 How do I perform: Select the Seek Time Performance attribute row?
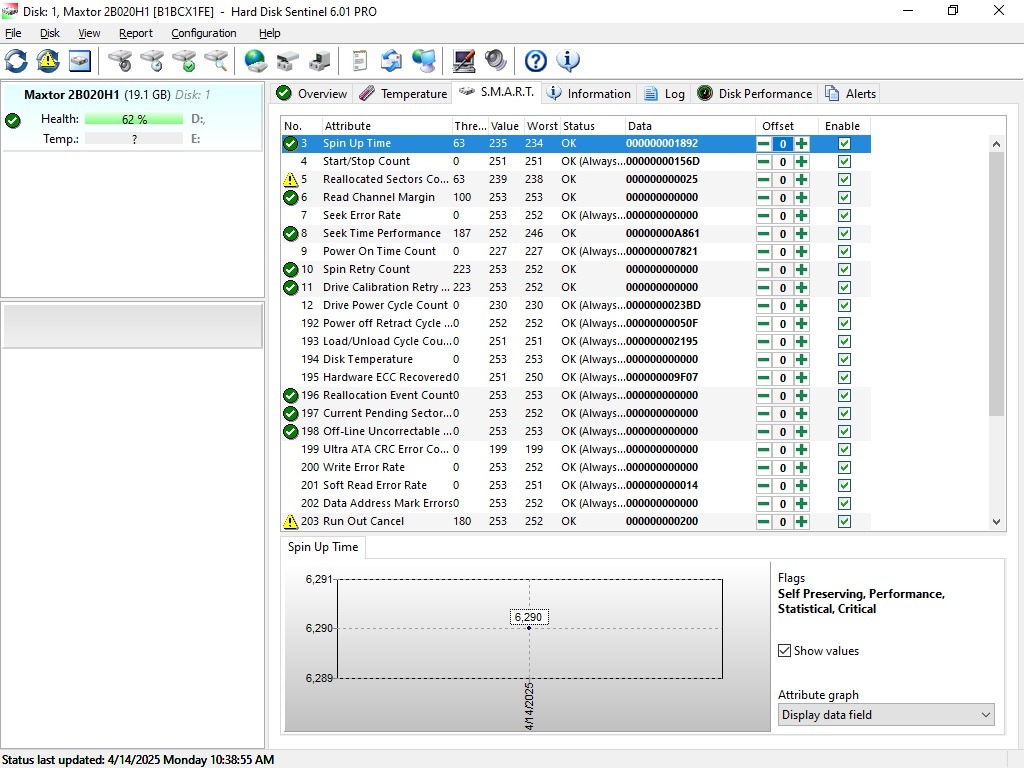[x=576, y=233]
